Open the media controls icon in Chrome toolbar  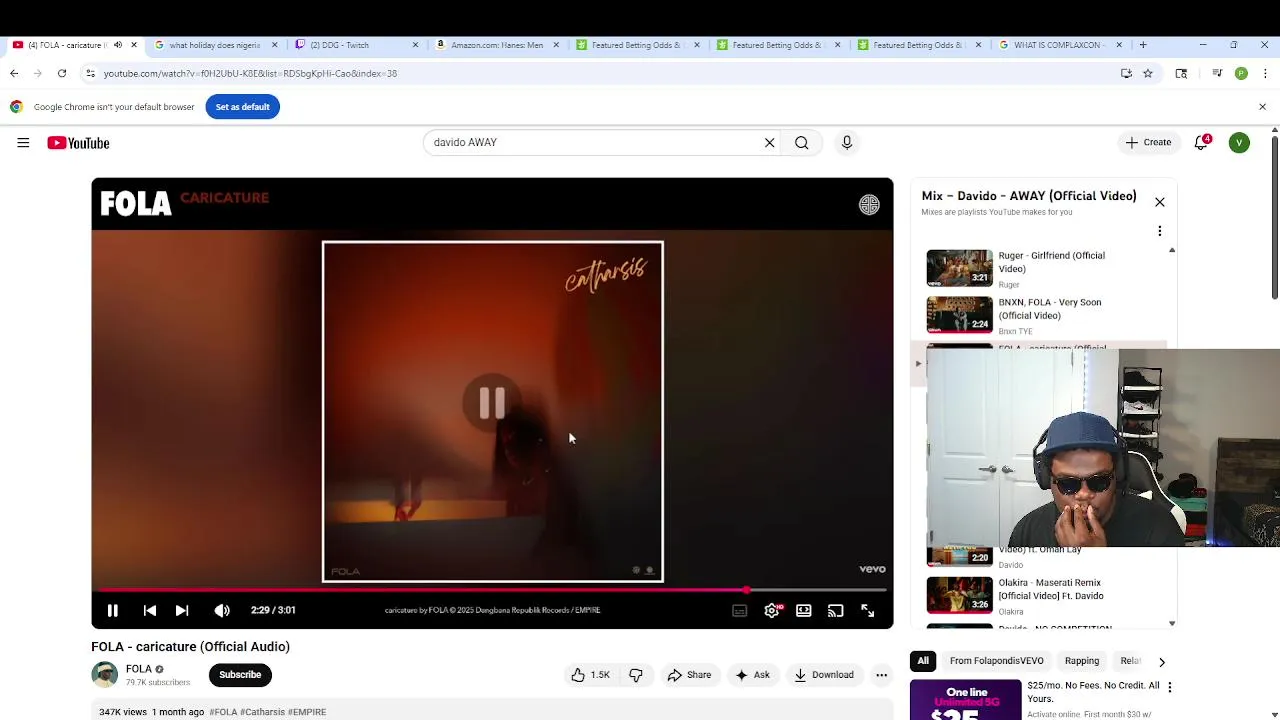coord(1217,73)
